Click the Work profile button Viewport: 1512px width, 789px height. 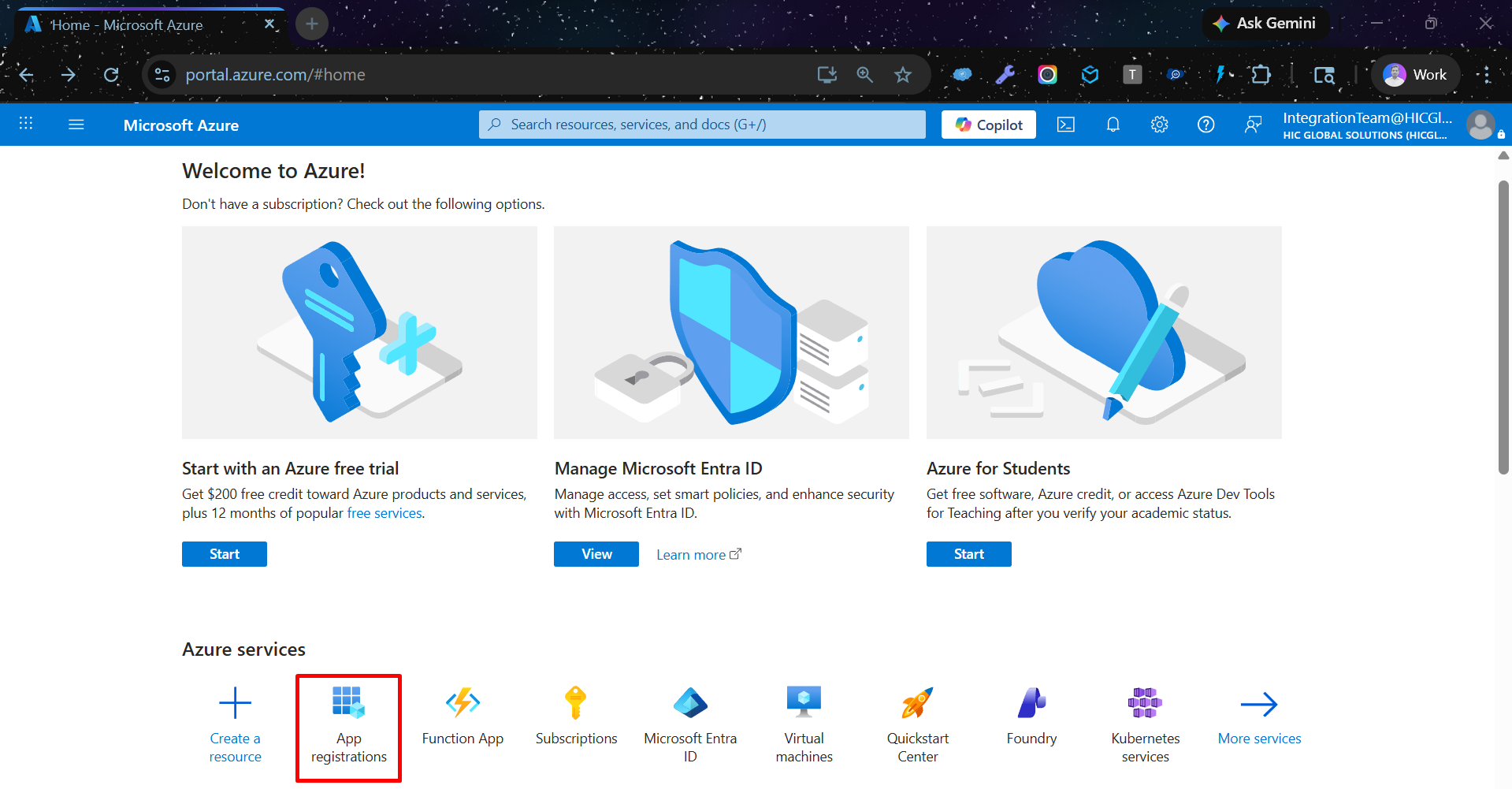[1416, 75]
